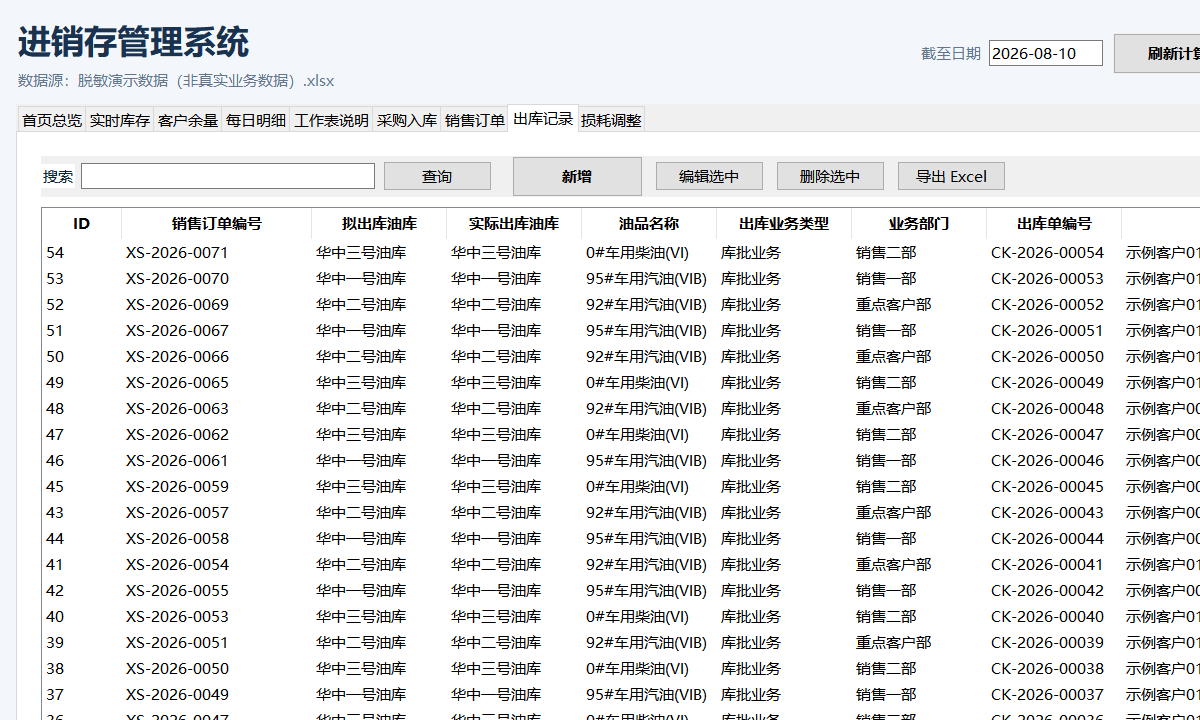1200x720 pixels.
Task: Click 重点客户部 in the row with ID 39
Action: [x=893, y=642]
